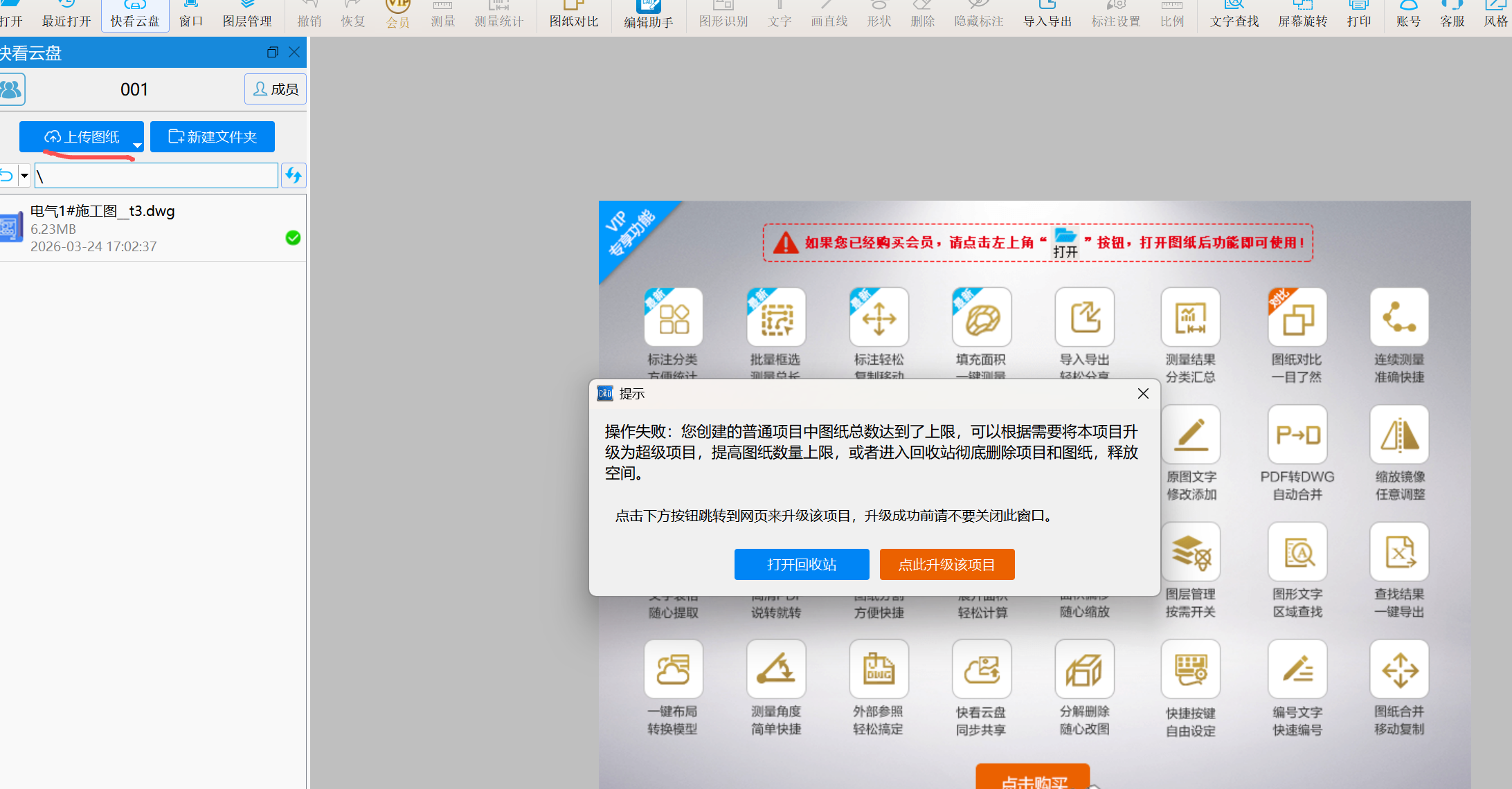Select the 电气1#施工图_t3.dwg file entry

pos(153,228)
